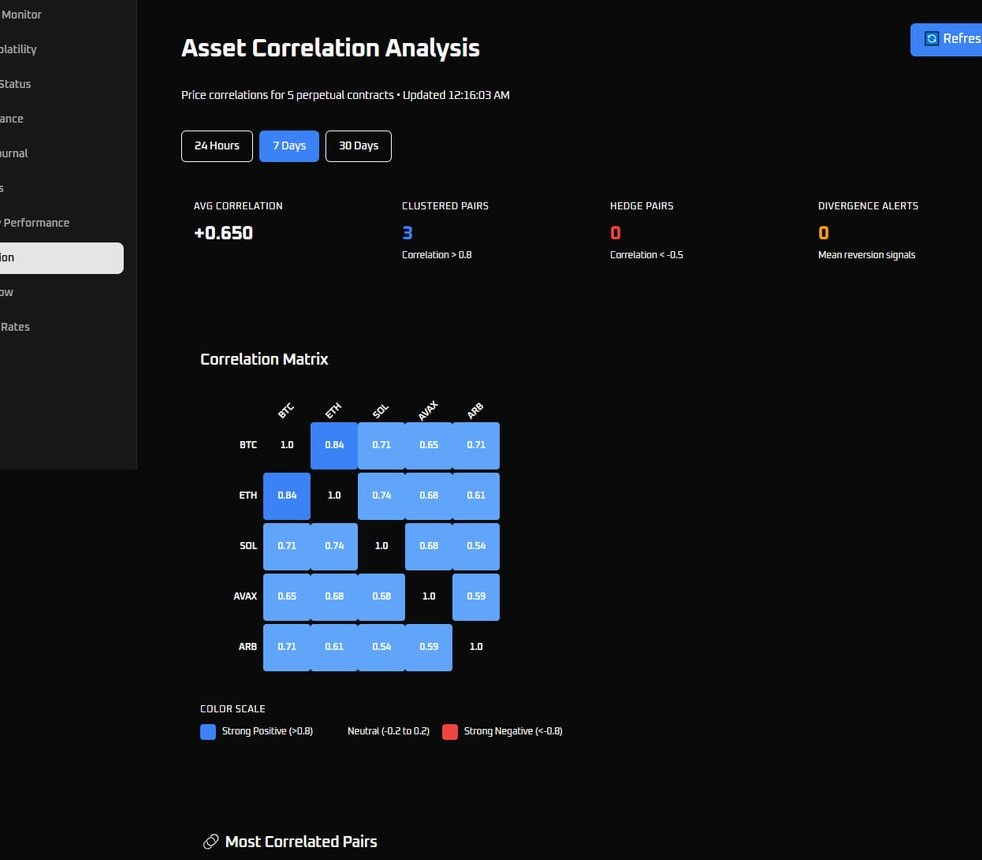982x860 pixels.
Task: Select the SOL row, ARB column cell
Action: 476,546
